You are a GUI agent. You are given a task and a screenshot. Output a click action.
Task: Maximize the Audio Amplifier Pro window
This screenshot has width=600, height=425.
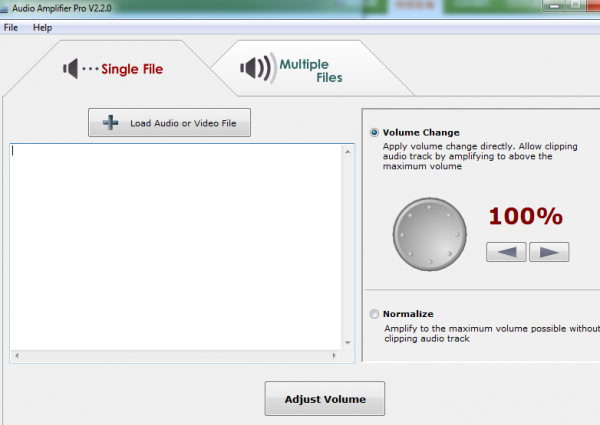click(575, 5)
